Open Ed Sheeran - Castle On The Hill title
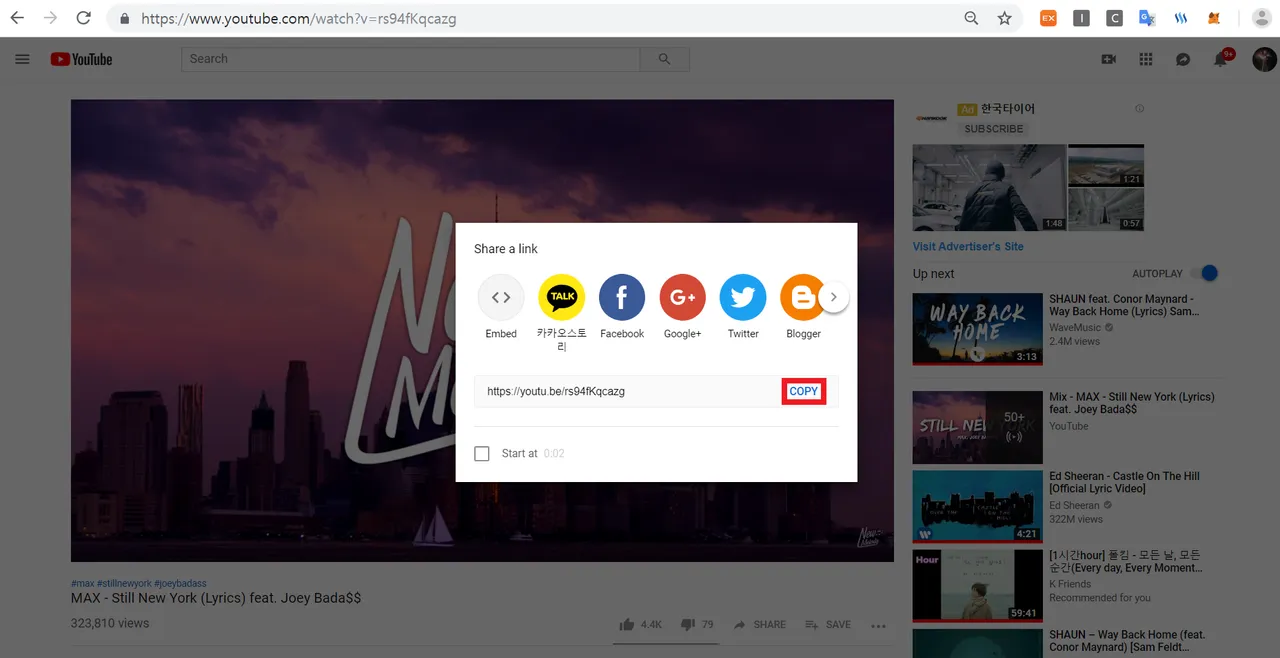Viewport: 1280px width, 658px height. pyautogui.click(x=1124, y=482)
